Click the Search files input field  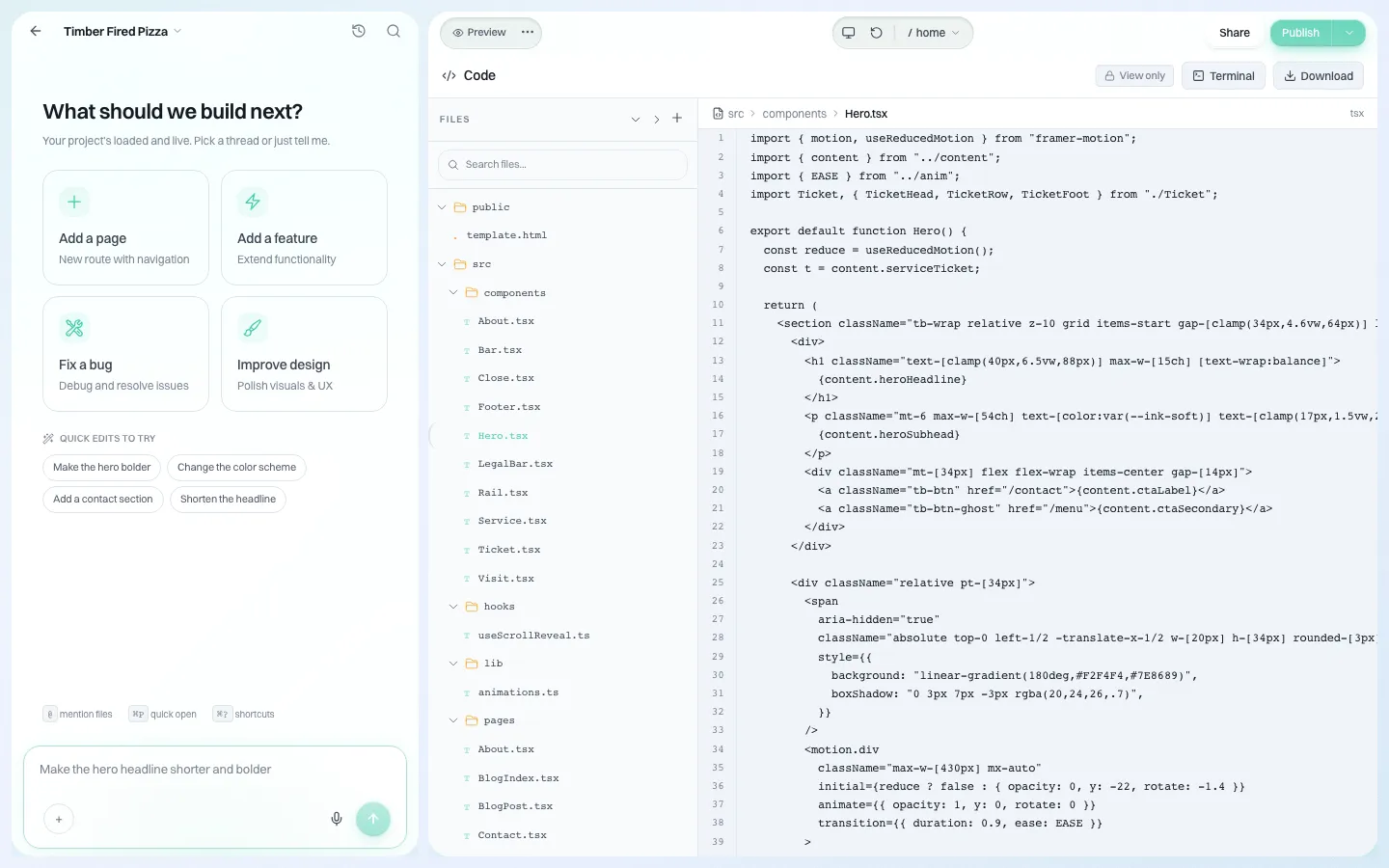click(563, 165)
